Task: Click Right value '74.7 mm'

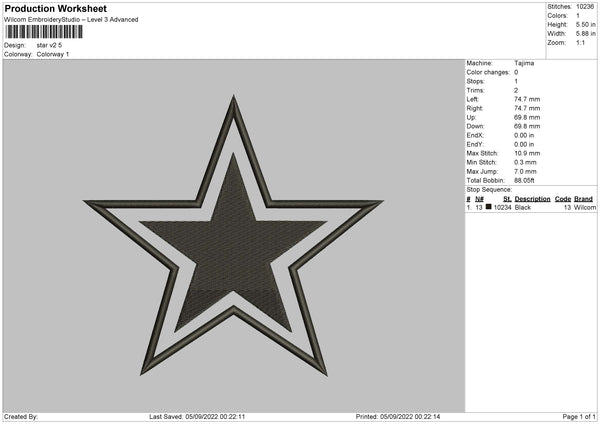Action: coord(527,108)
